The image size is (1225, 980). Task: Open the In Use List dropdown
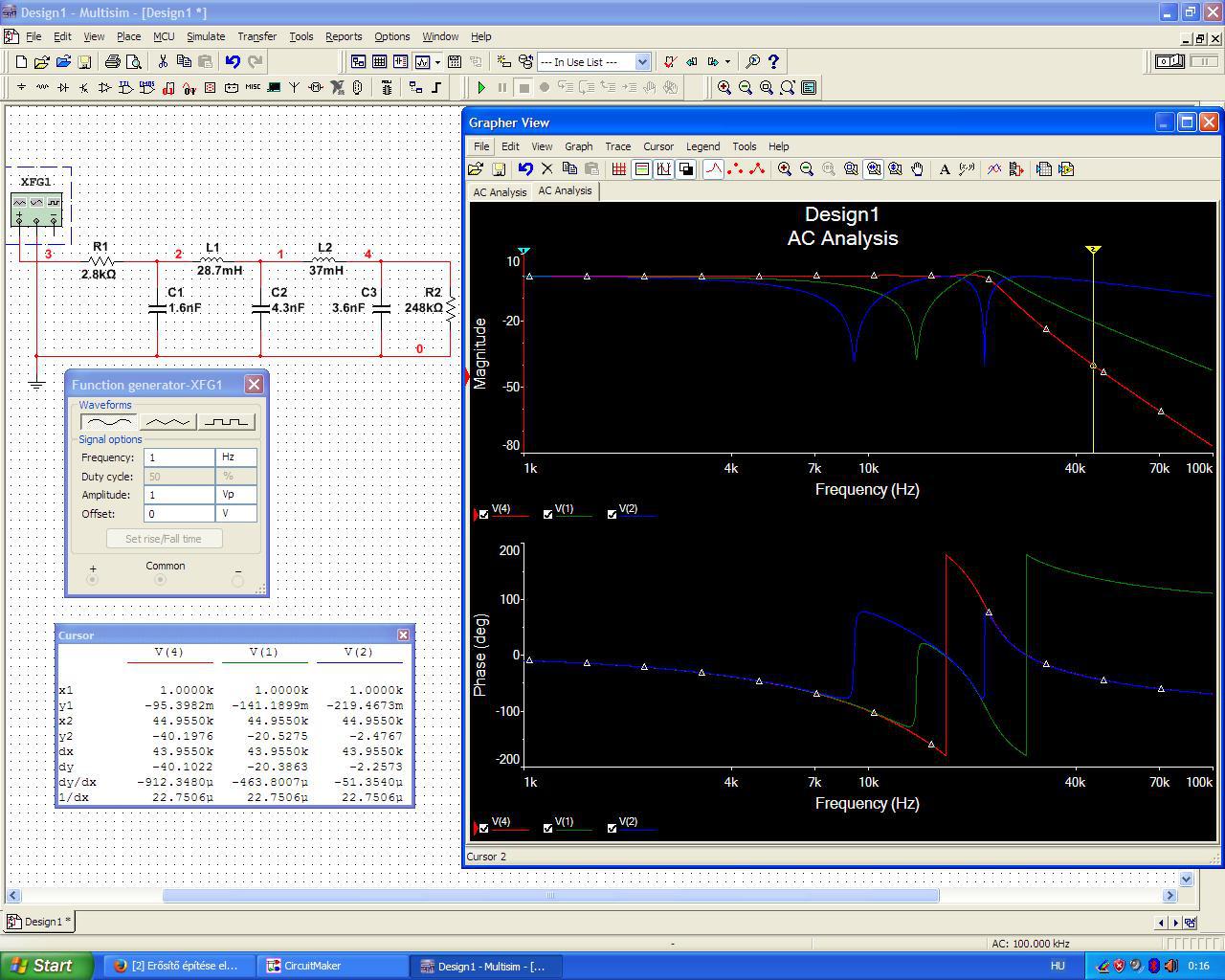pyautogui.click(x=642, y=62)
